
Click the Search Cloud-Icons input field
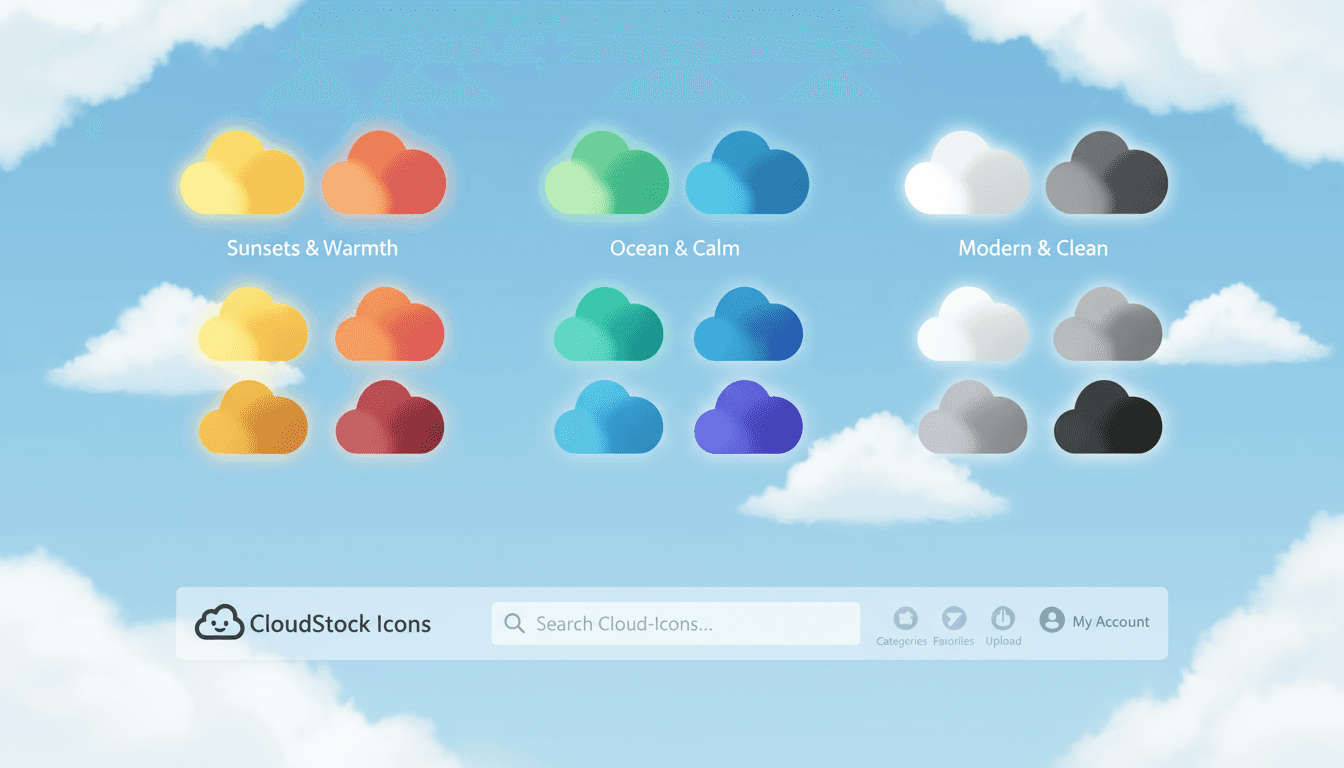[x=690, y=624]
